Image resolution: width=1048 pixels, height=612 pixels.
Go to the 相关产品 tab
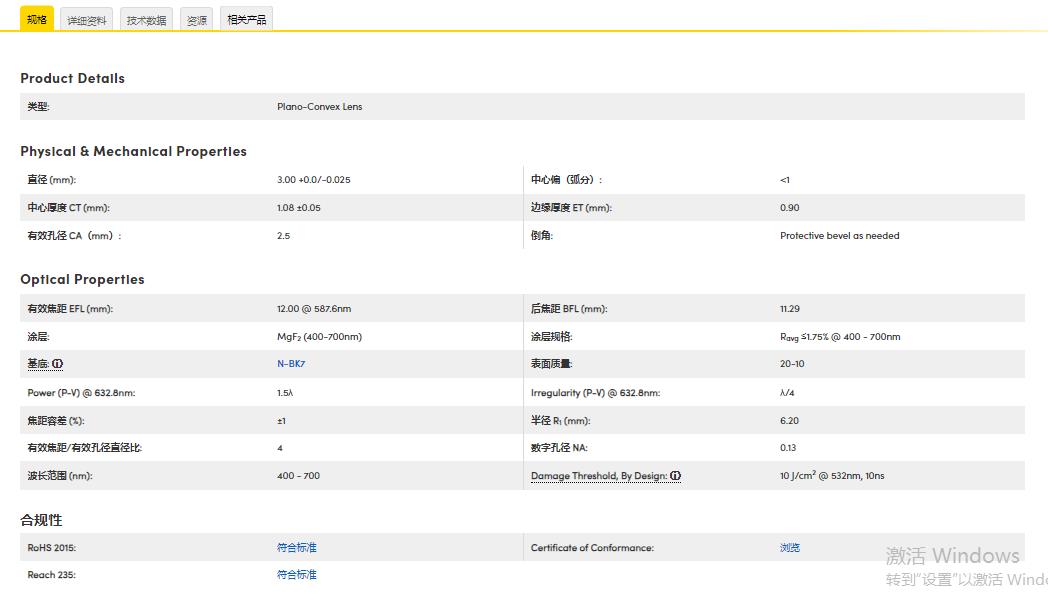pyautogui.click(x=246, y=20)
